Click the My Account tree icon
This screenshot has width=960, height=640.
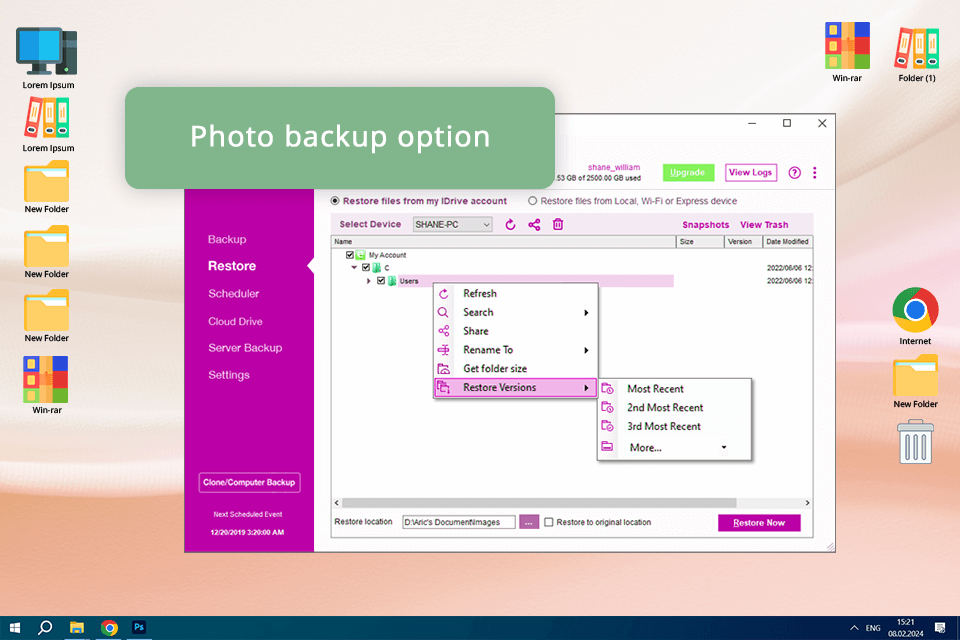click(361, 255)
